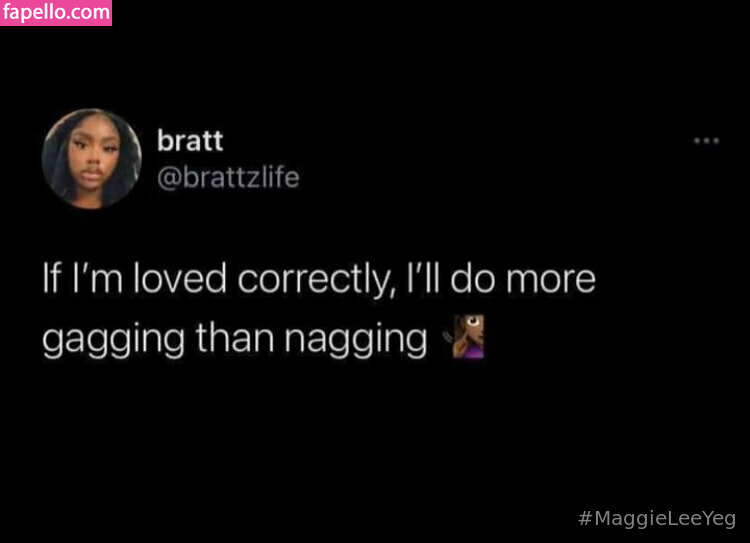Select the word "nagging" in the tweet
This screenshot has width=750, height=543.
[355, 341]
